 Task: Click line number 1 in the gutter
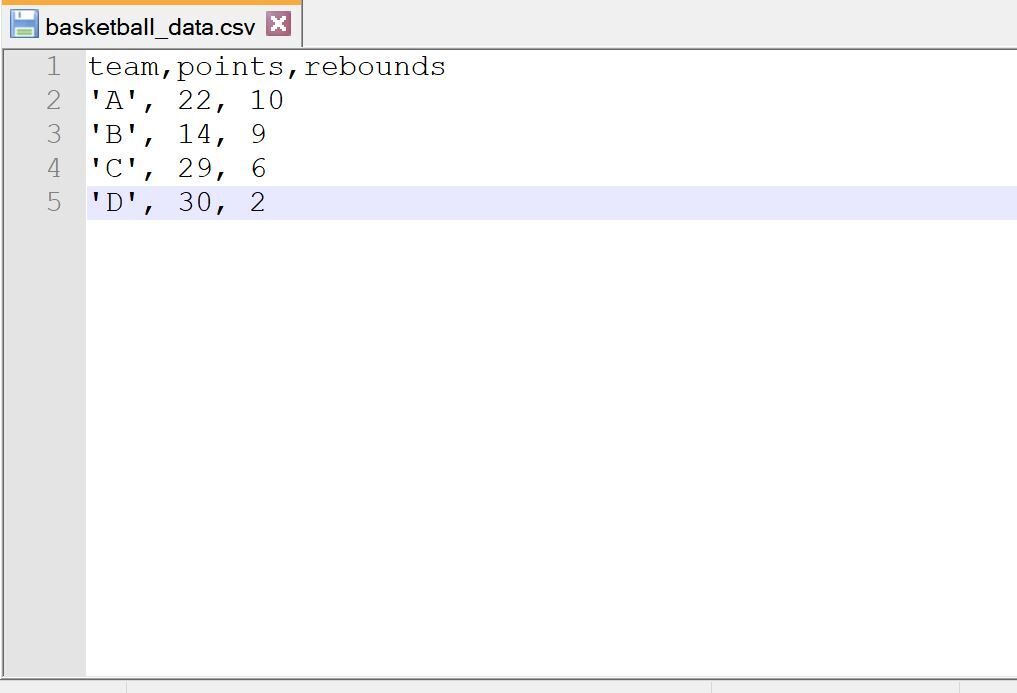(x=54, y=67)
